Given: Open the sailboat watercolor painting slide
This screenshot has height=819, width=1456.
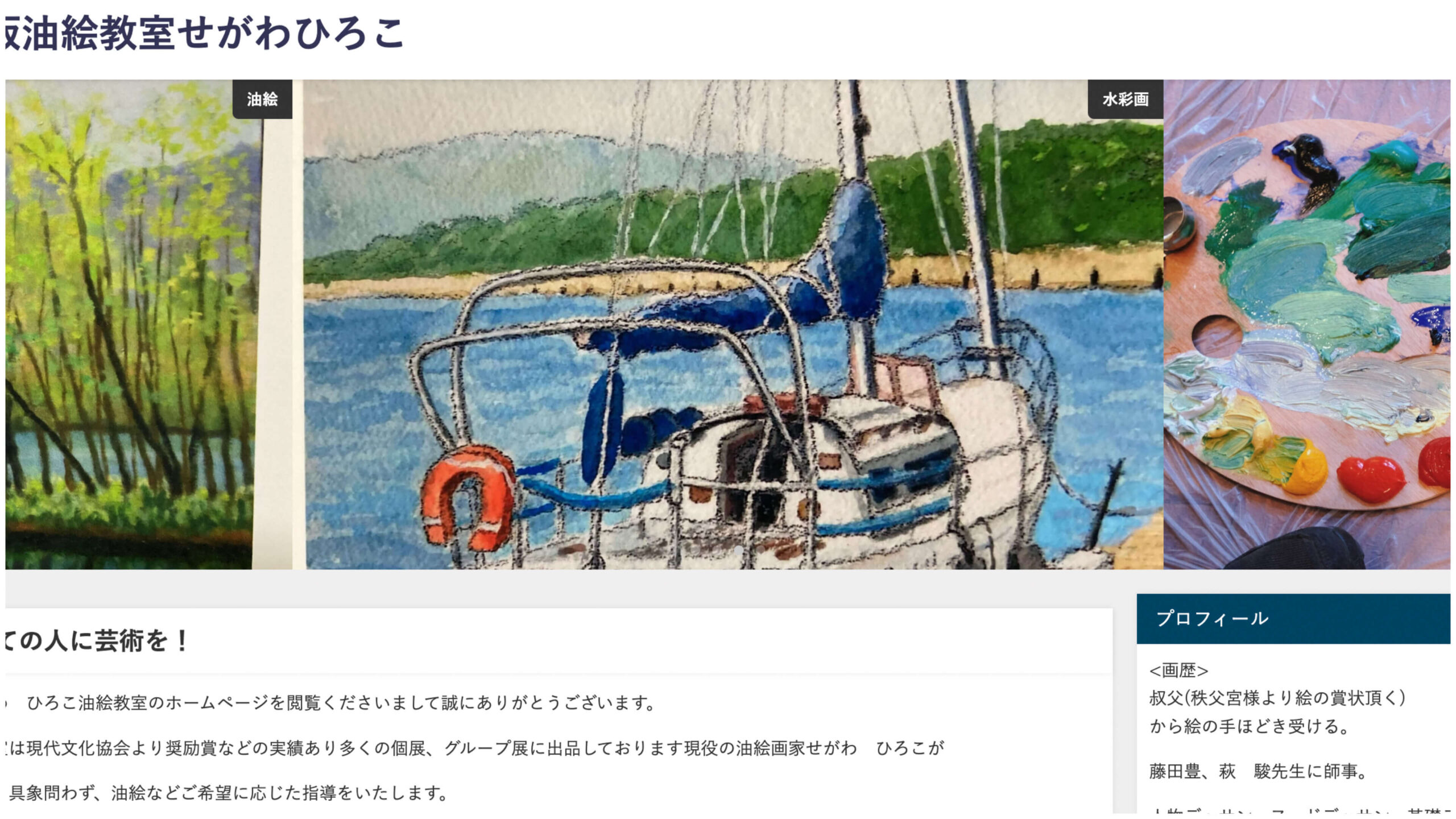Looking at the screenshot, I should [x=733, y=324].
